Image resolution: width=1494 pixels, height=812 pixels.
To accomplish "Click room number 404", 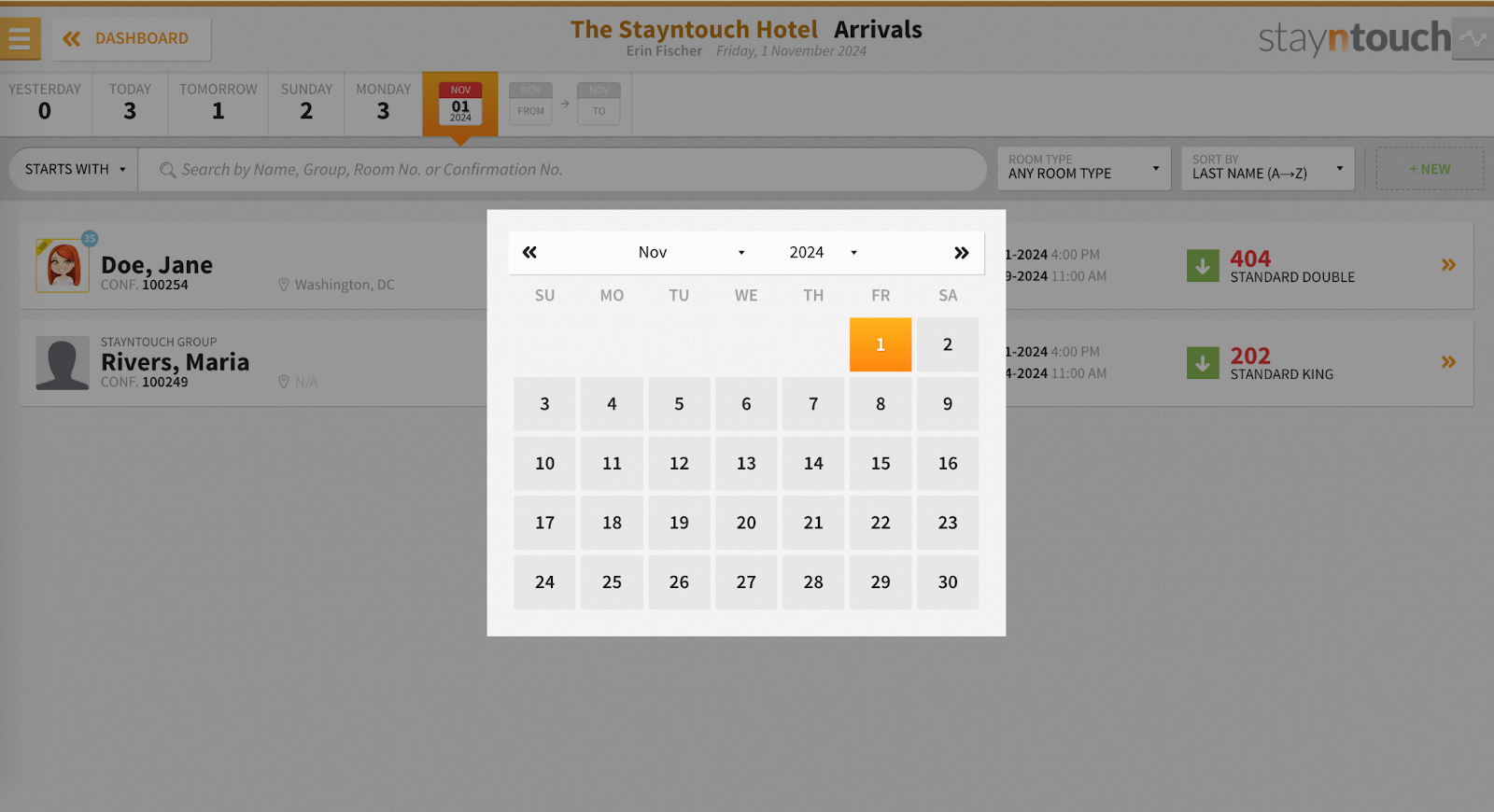I will 1250,259.
